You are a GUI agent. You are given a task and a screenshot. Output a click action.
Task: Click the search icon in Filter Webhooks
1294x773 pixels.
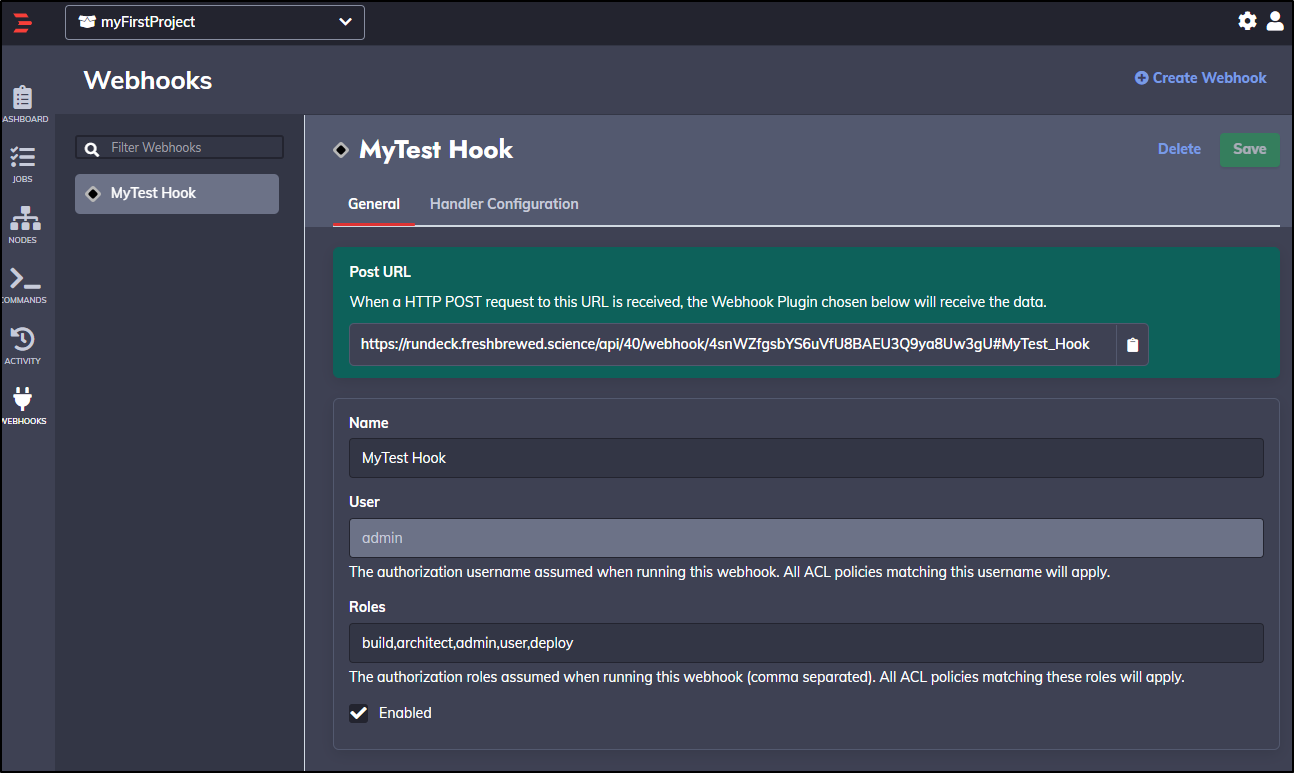click(x=92, y=148)
